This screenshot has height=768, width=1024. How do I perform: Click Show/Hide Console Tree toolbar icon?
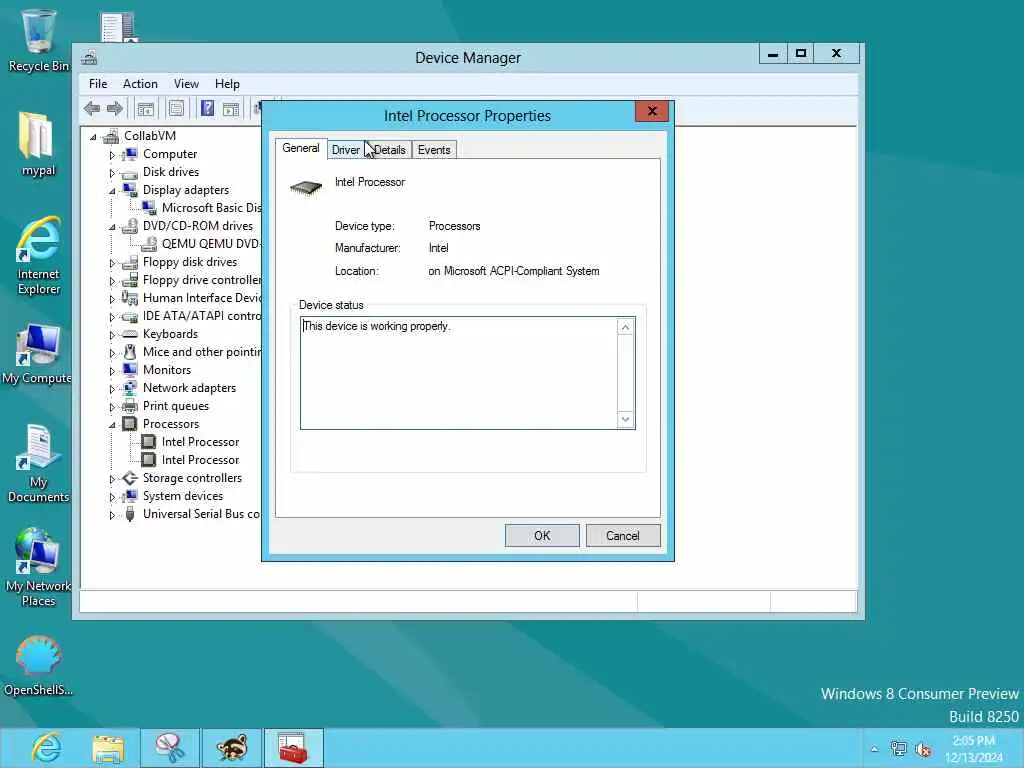coord(146,108)
